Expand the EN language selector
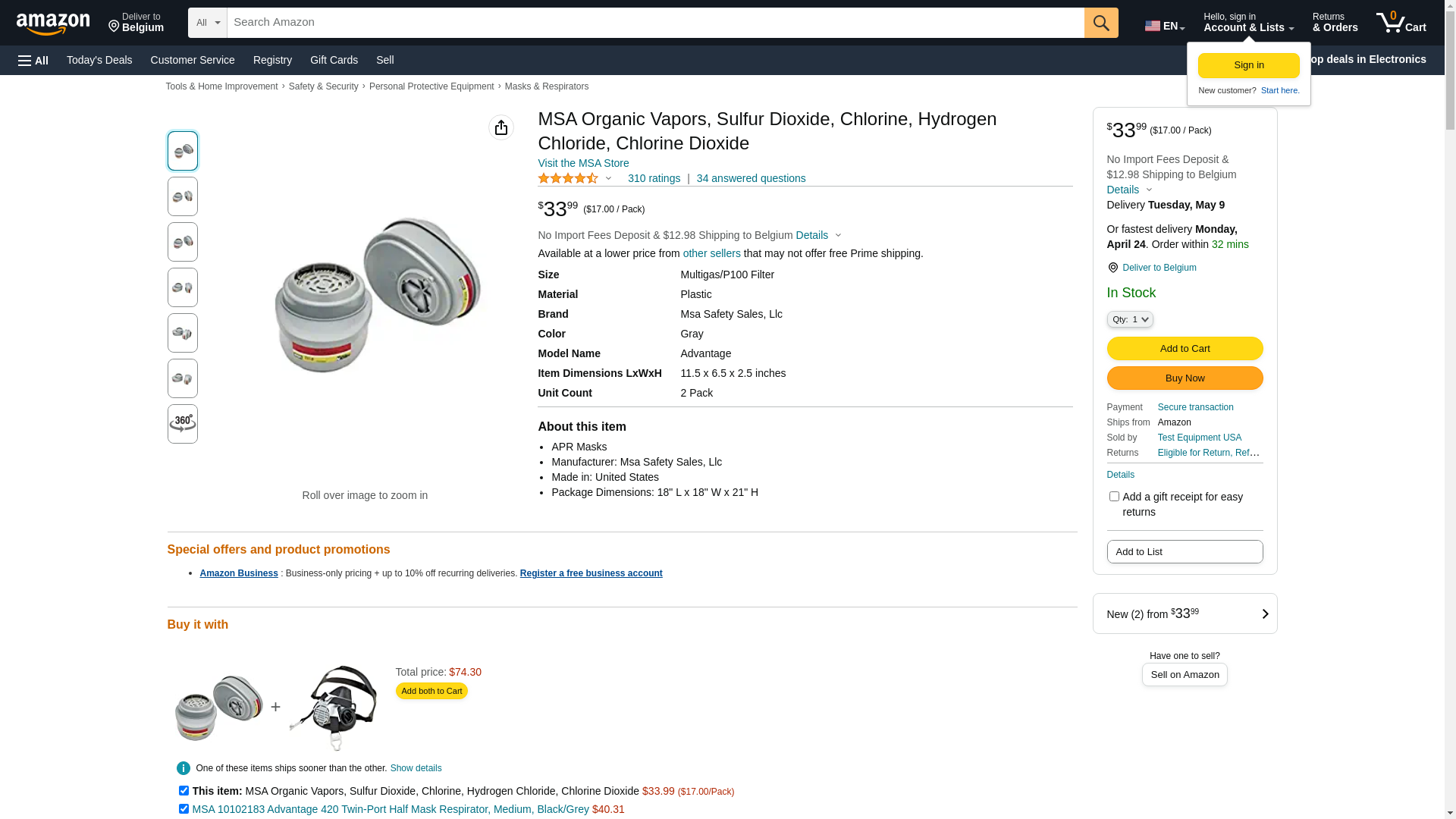This screenshot has height=819, width=1456. (x=1164, y=26)
